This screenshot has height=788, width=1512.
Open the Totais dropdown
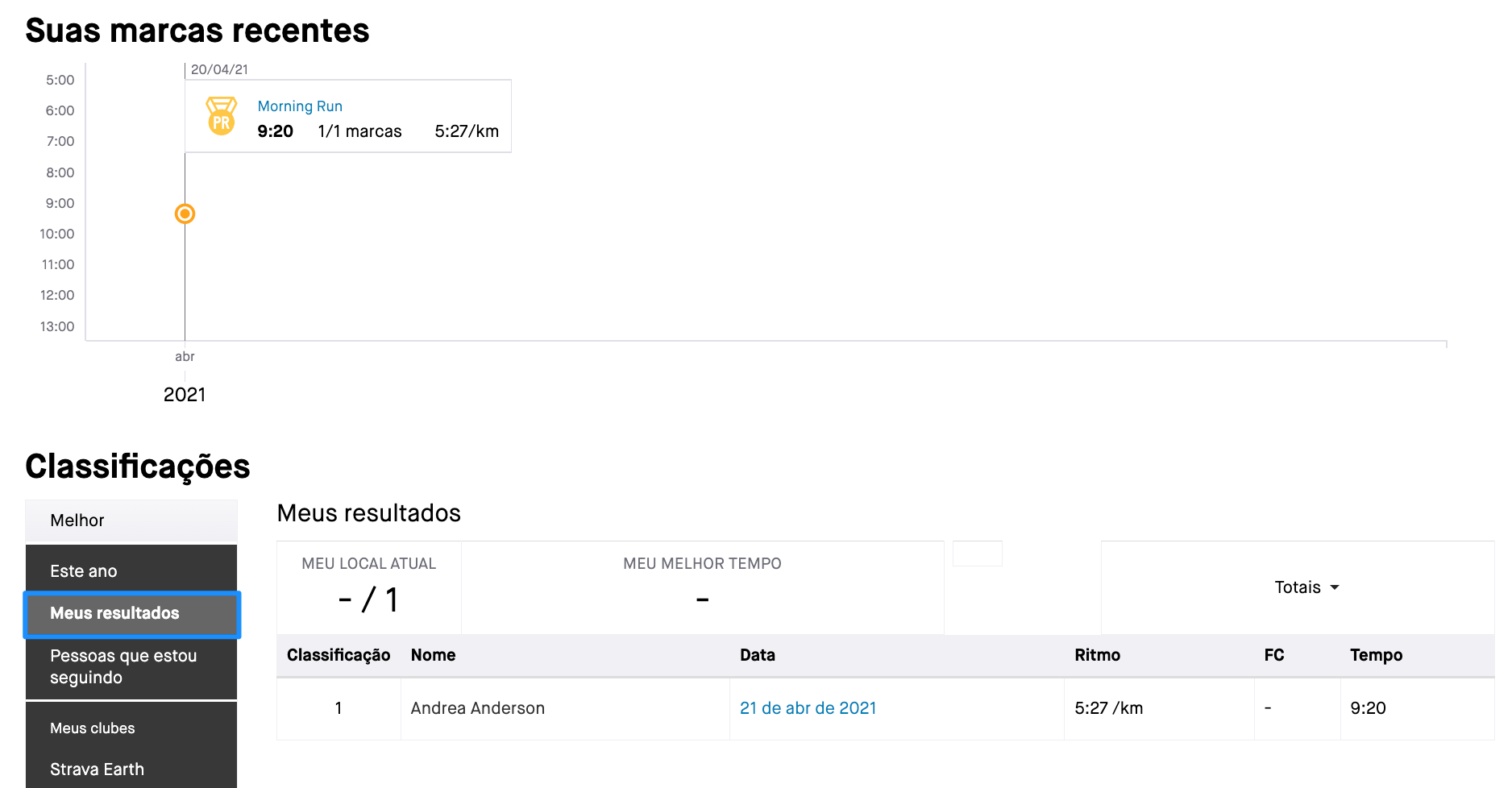point(1306,587)
